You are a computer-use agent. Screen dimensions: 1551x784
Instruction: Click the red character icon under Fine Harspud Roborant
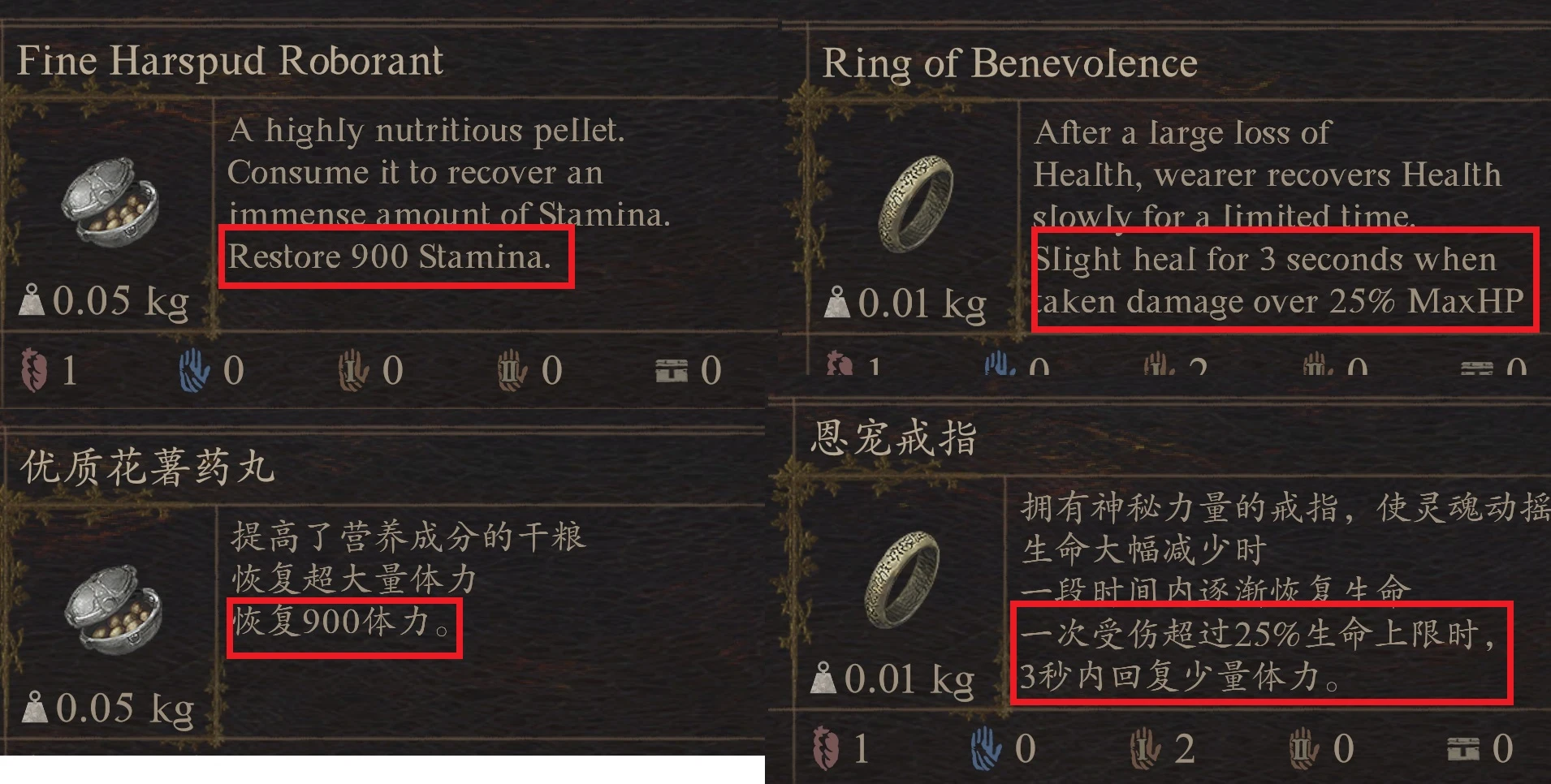pyautogui.click(x=34, y=370)
